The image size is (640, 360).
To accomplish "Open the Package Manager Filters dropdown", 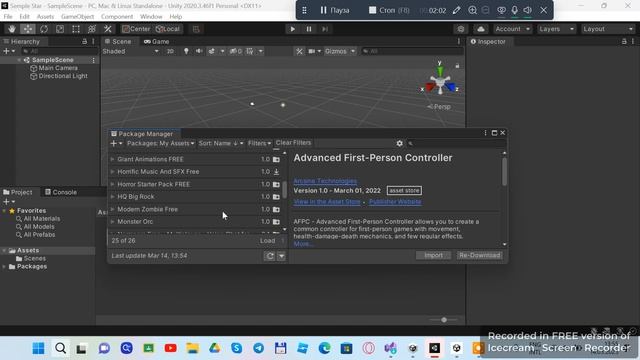I will [259, 144].
